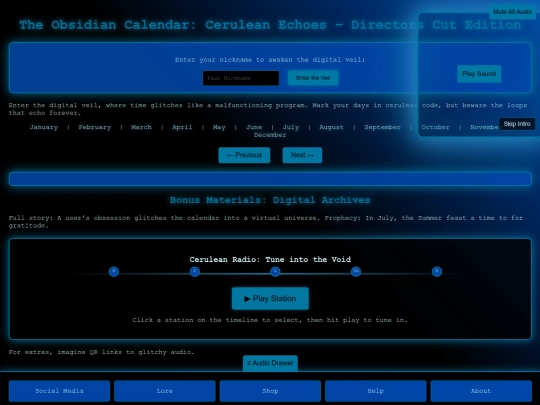Open the Lore footer tab
540x405 pixels.
[x=165, y=391]
